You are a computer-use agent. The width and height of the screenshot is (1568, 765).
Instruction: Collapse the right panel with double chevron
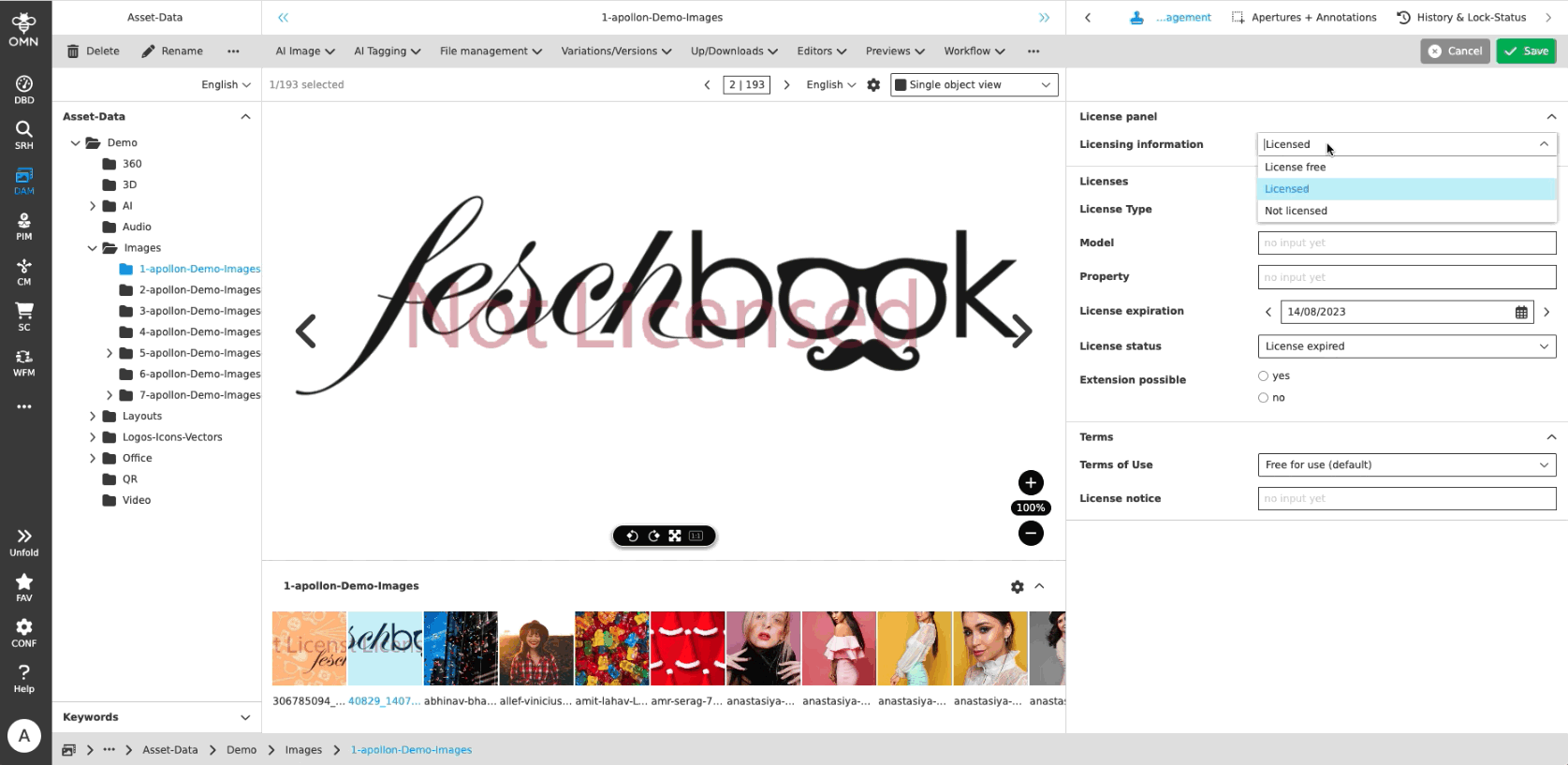(x=1044, y=18)
